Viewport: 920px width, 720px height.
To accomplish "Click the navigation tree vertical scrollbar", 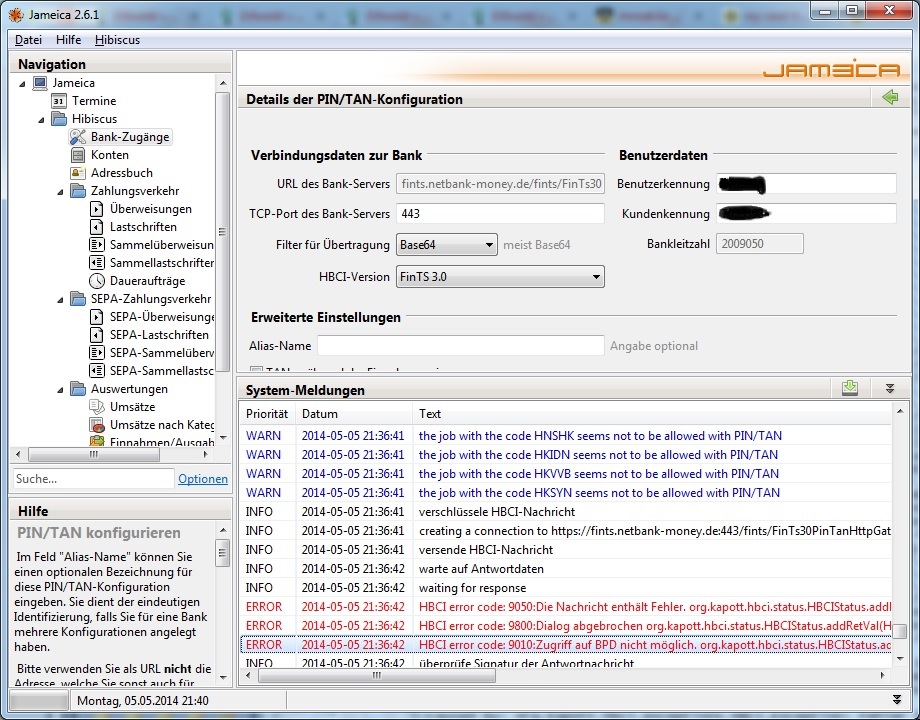I will pyautogui.click(x=222, y=231).
